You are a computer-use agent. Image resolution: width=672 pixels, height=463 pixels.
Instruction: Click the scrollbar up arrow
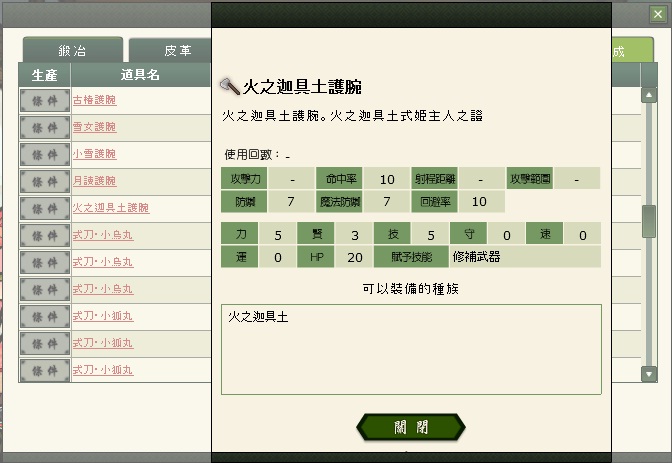click(648, 95)
